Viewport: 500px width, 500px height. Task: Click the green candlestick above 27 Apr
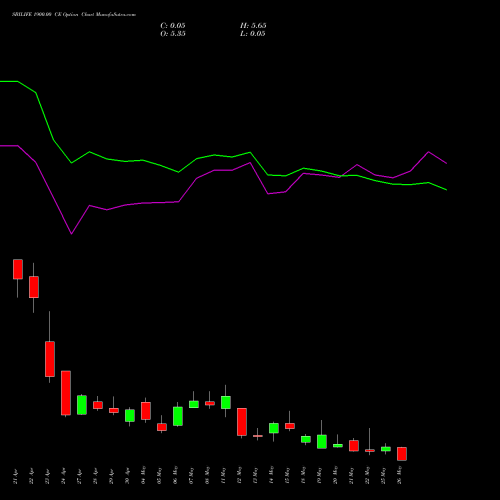pos(82,405)
